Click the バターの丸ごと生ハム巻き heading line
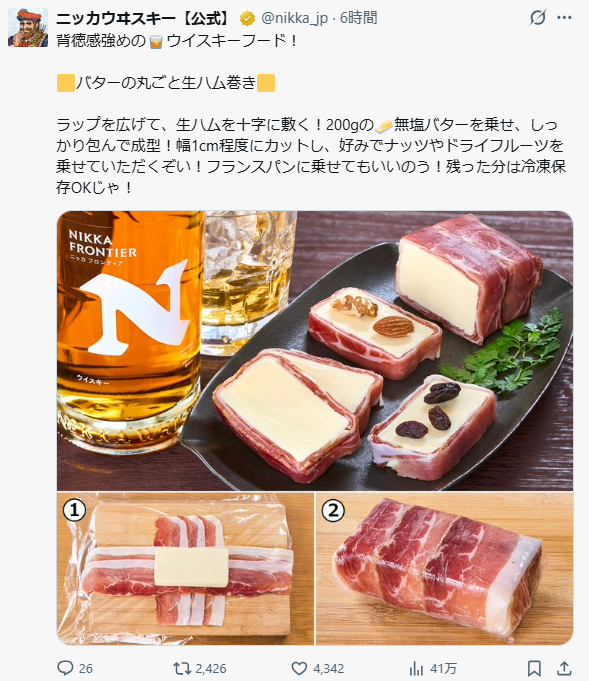This screenshot has width=589, height=681. tap(166, 83)
